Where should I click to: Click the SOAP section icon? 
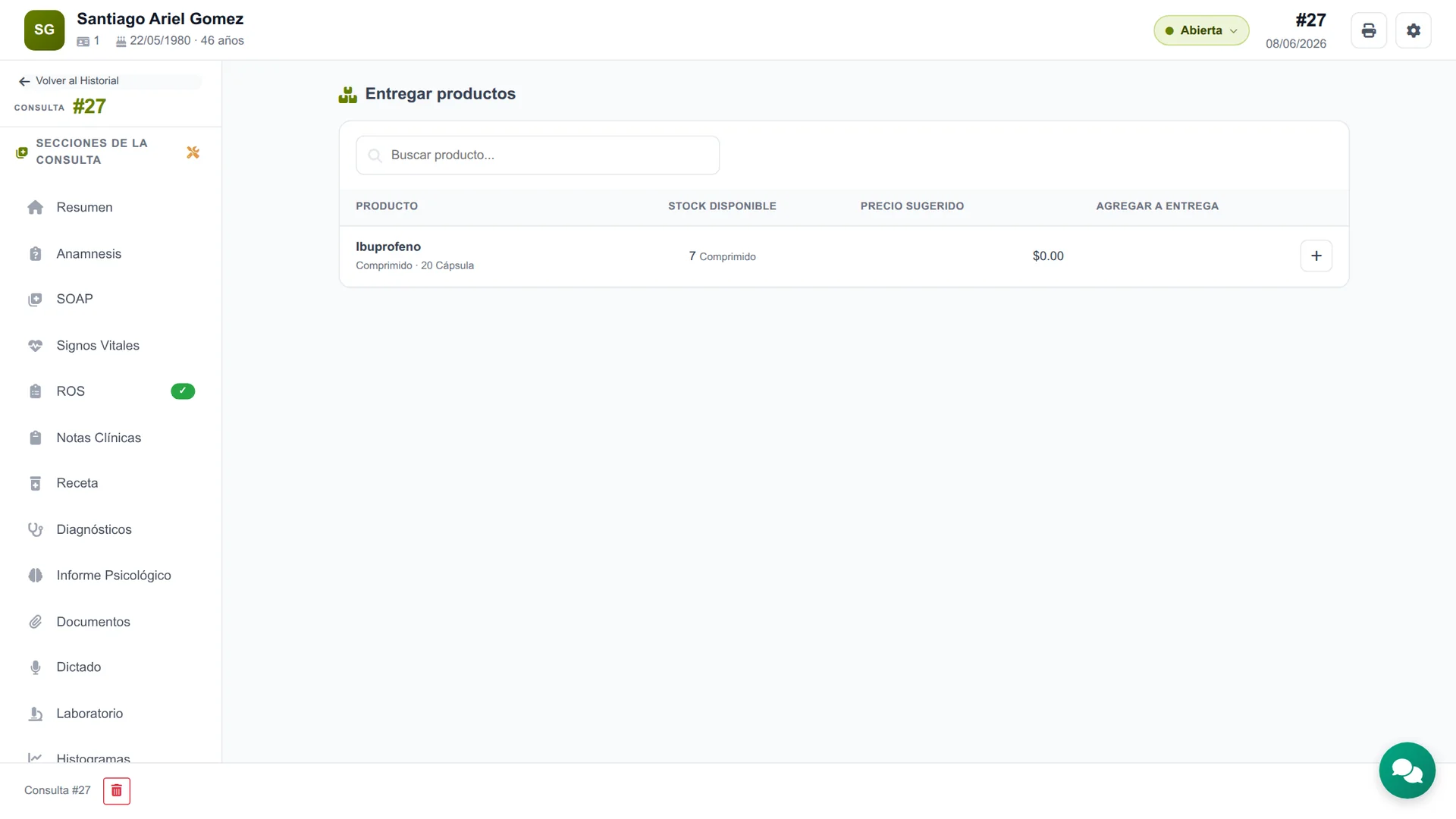click(x=35, y=300)
